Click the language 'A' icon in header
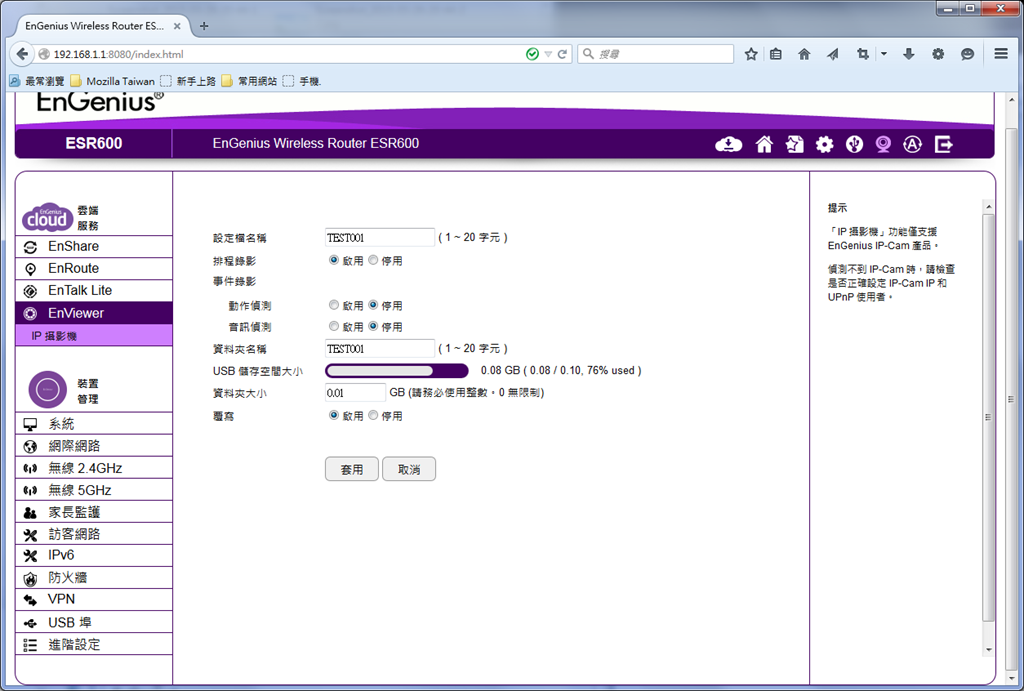Screen dimensions: 1024x691 point(912,144)
